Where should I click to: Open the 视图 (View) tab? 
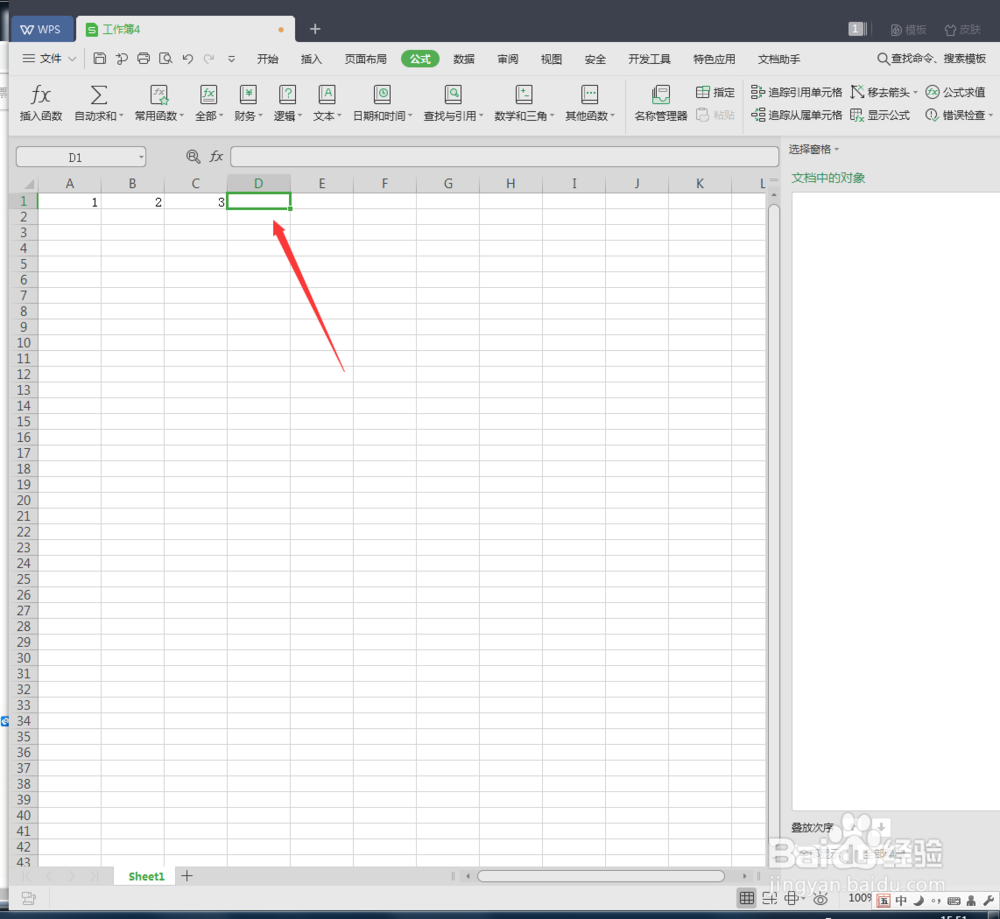[x=551, y=59]
